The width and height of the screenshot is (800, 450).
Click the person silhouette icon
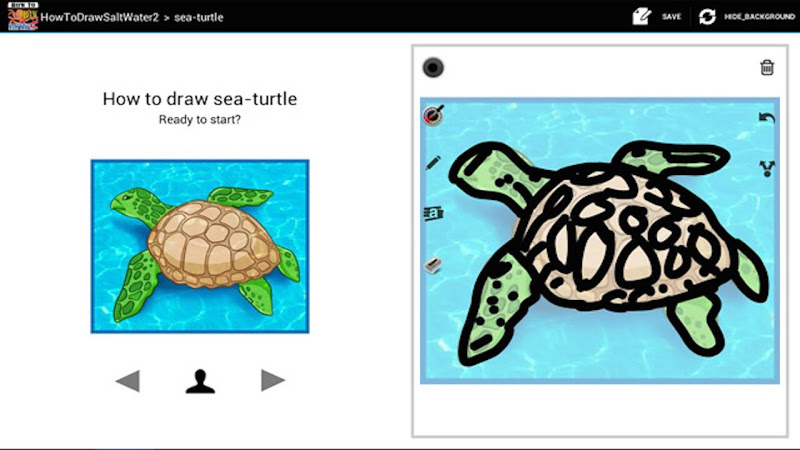pos(200,381)
